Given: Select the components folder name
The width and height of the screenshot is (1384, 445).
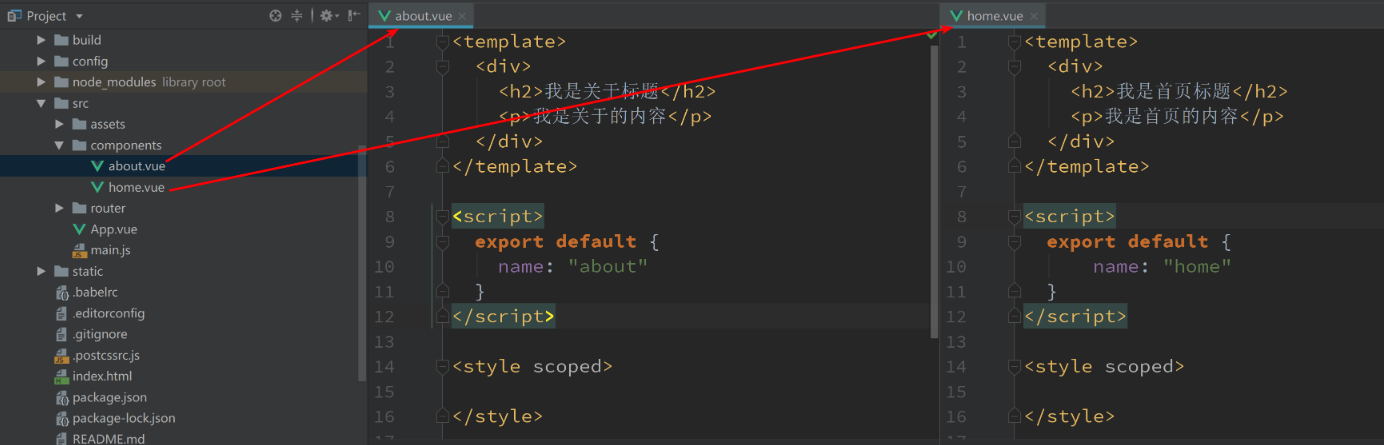Looking at the screenshot, I should 126,145.
